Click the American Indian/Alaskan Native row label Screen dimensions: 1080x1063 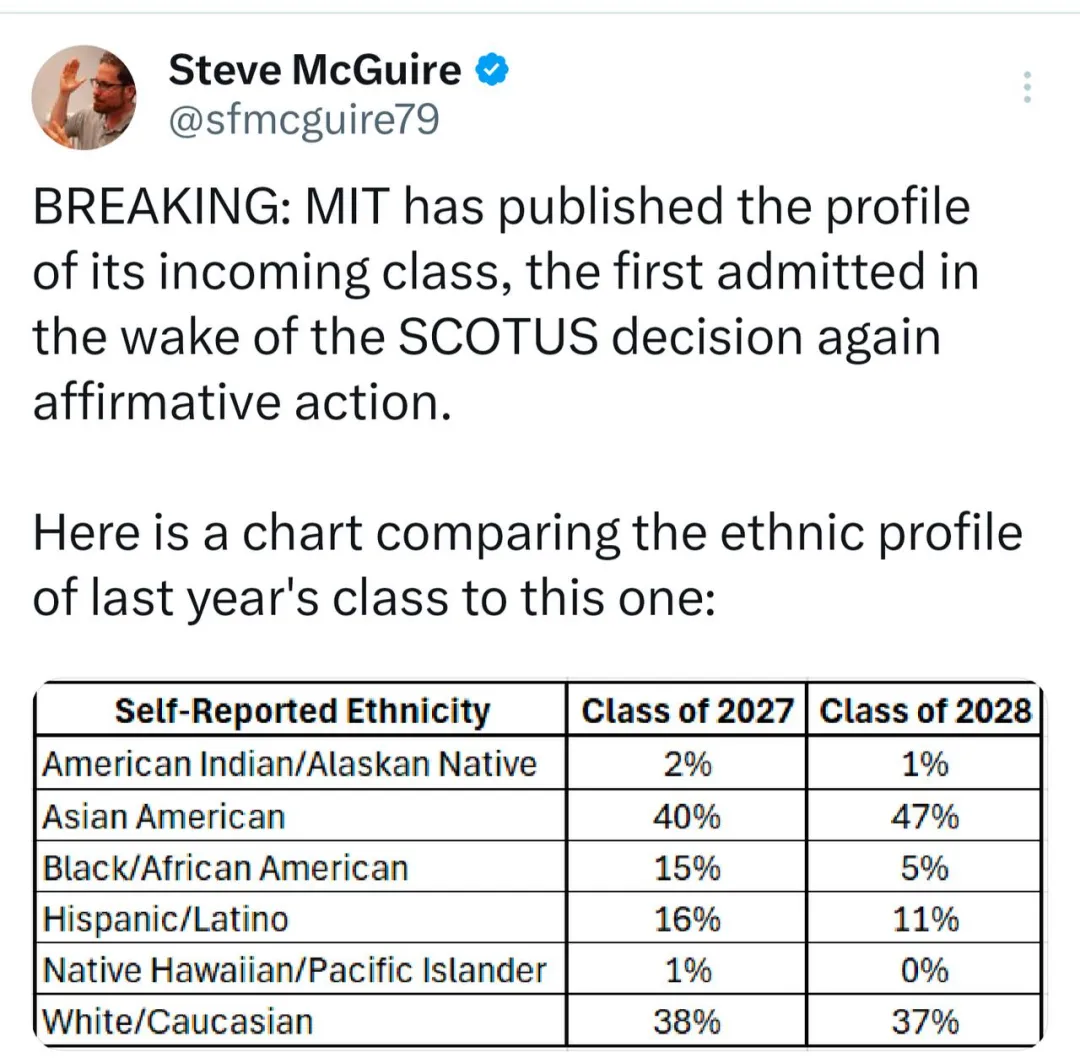coord(289,763)
